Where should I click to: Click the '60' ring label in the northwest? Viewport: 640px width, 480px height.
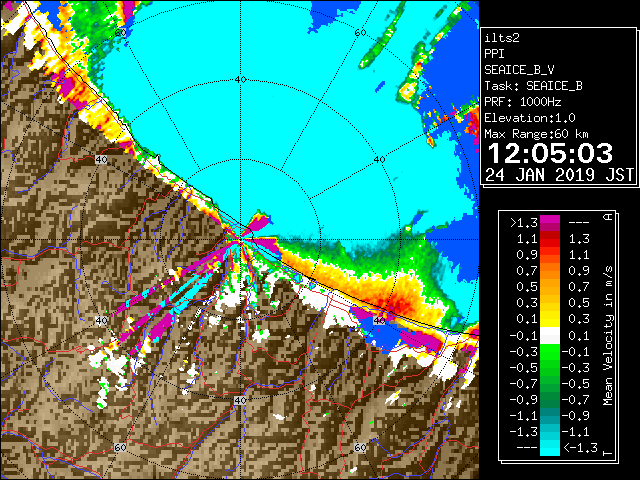(x=120, y=33)
